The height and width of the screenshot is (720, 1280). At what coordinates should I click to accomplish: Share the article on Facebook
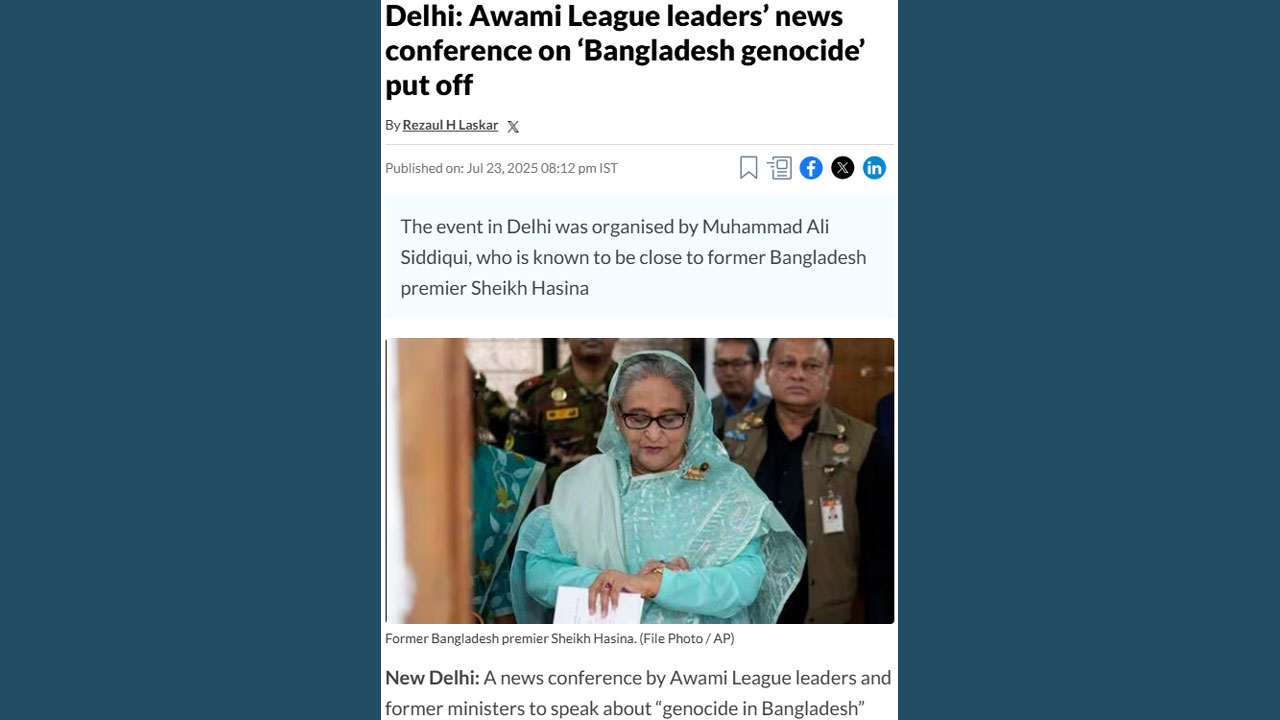coord(811,168)
